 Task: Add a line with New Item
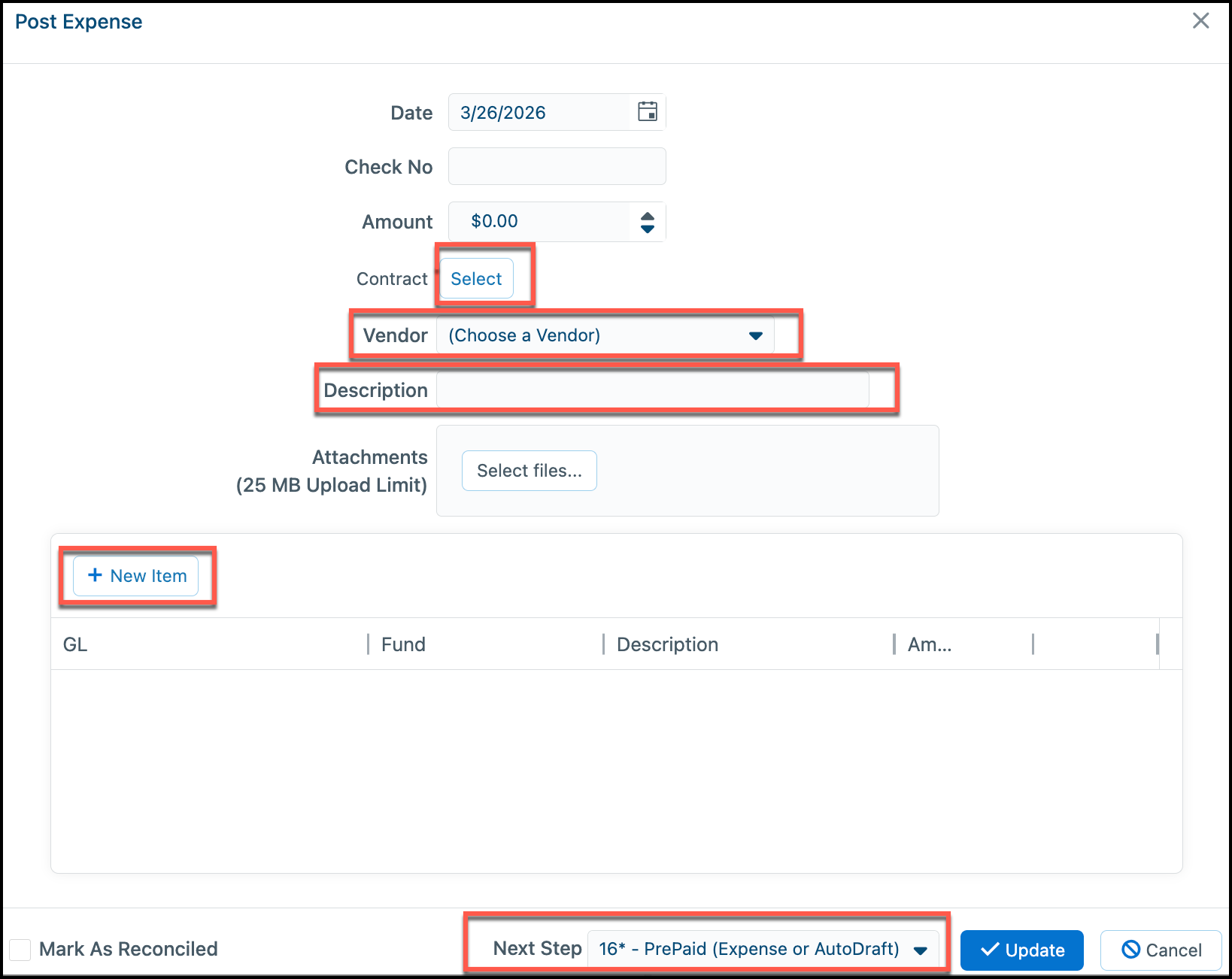(136, 576)
